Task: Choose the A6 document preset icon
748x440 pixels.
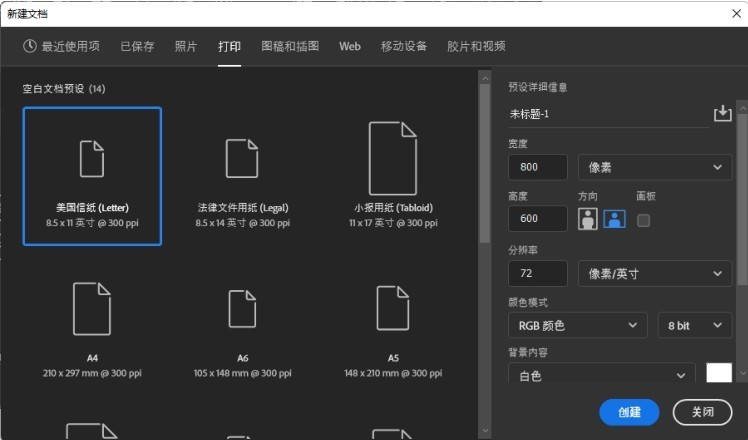Action: point(242,309)
